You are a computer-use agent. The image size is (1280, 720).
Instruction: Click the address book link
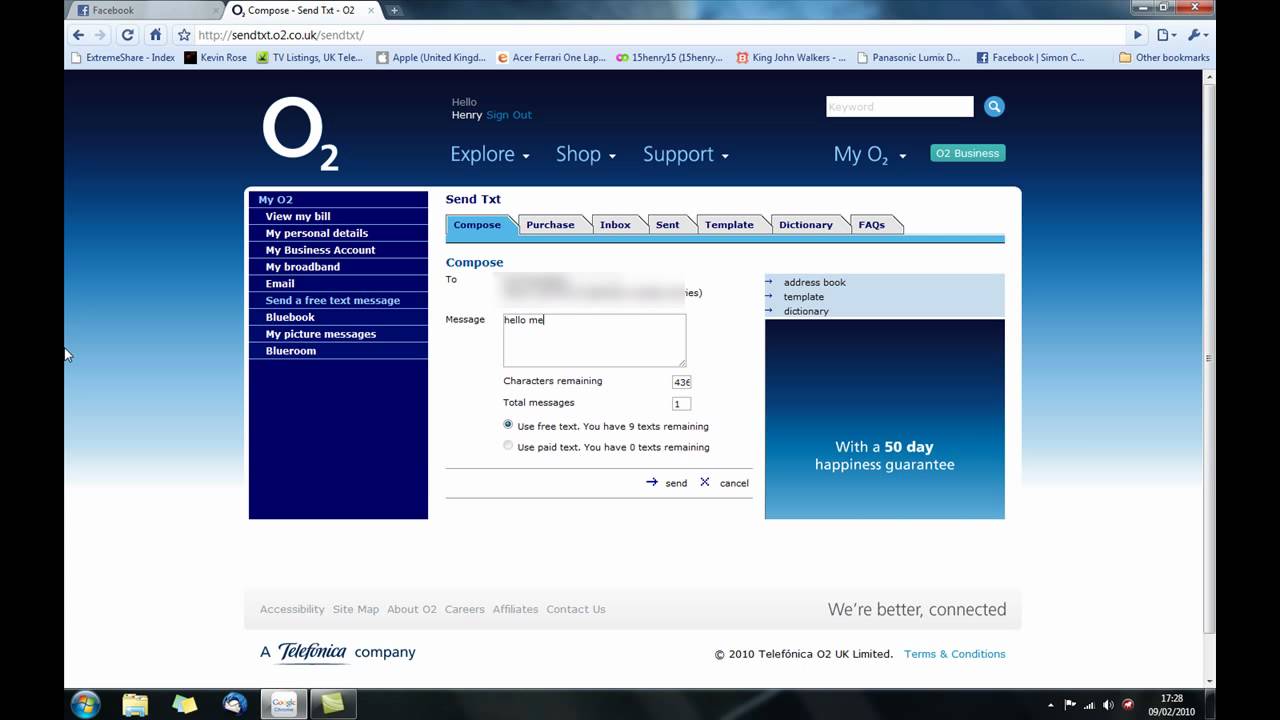814,282
